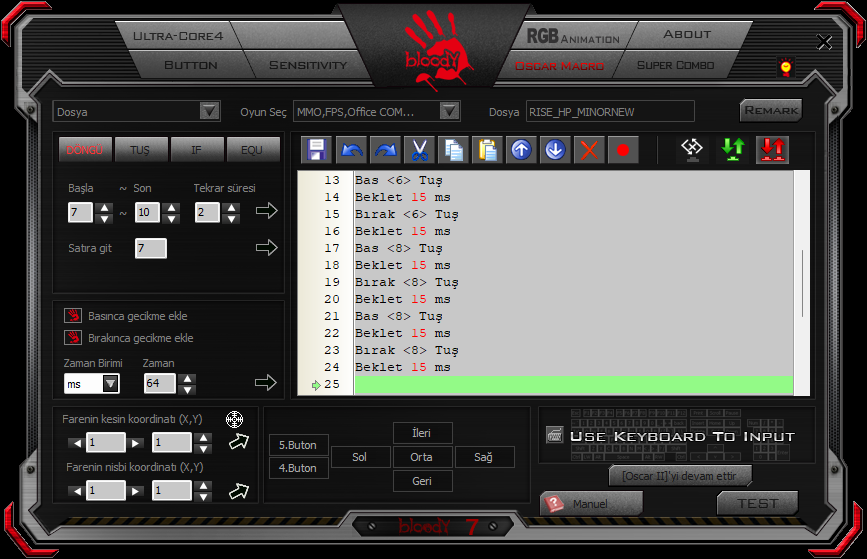Redo the macro edit
Screen dimensions: 867x559
point(385,150)
